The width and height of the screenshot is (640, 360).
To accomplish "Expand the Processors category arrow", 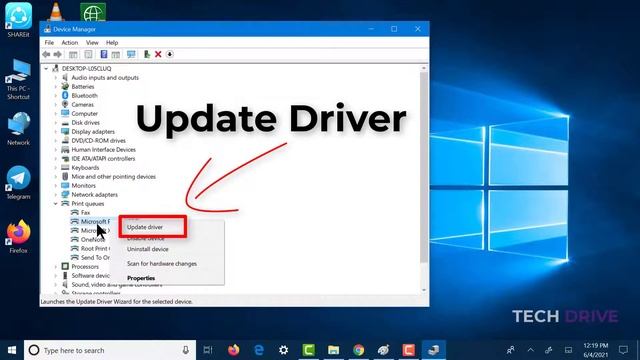I will pyautogui.click(x=56, y=267).
